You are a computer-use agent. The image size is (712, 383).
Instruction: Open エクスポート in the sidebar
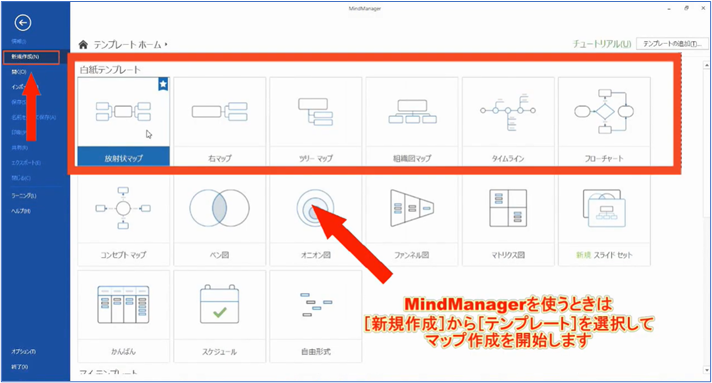pos(26,163)
